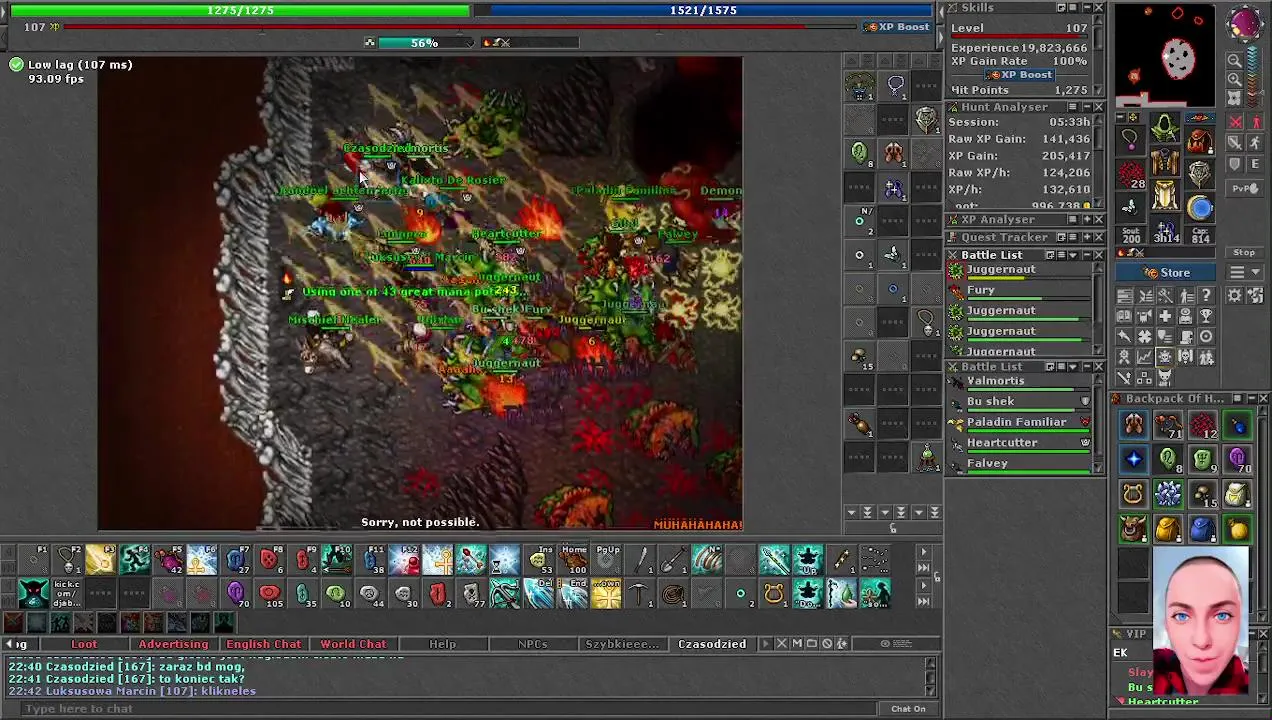This screenshot has width=1272, height=720.
Task: Switch to the Loot chat tab
Action: (84, 644)
